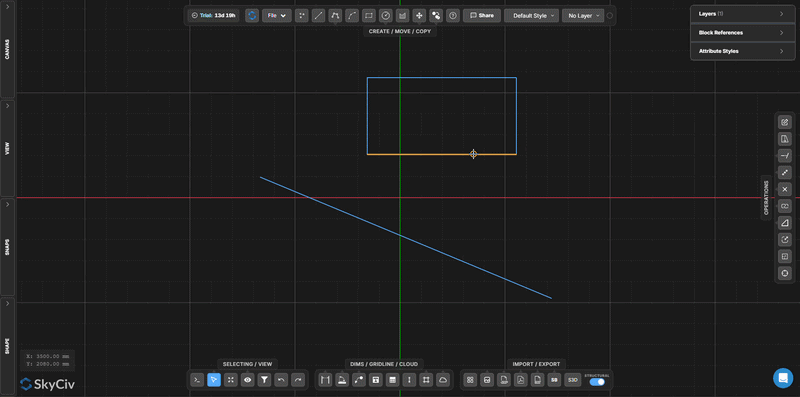This screenshot has width=800, height=397.
Task: Click the delete X operation icon
Action: click(x=785, y=189)
